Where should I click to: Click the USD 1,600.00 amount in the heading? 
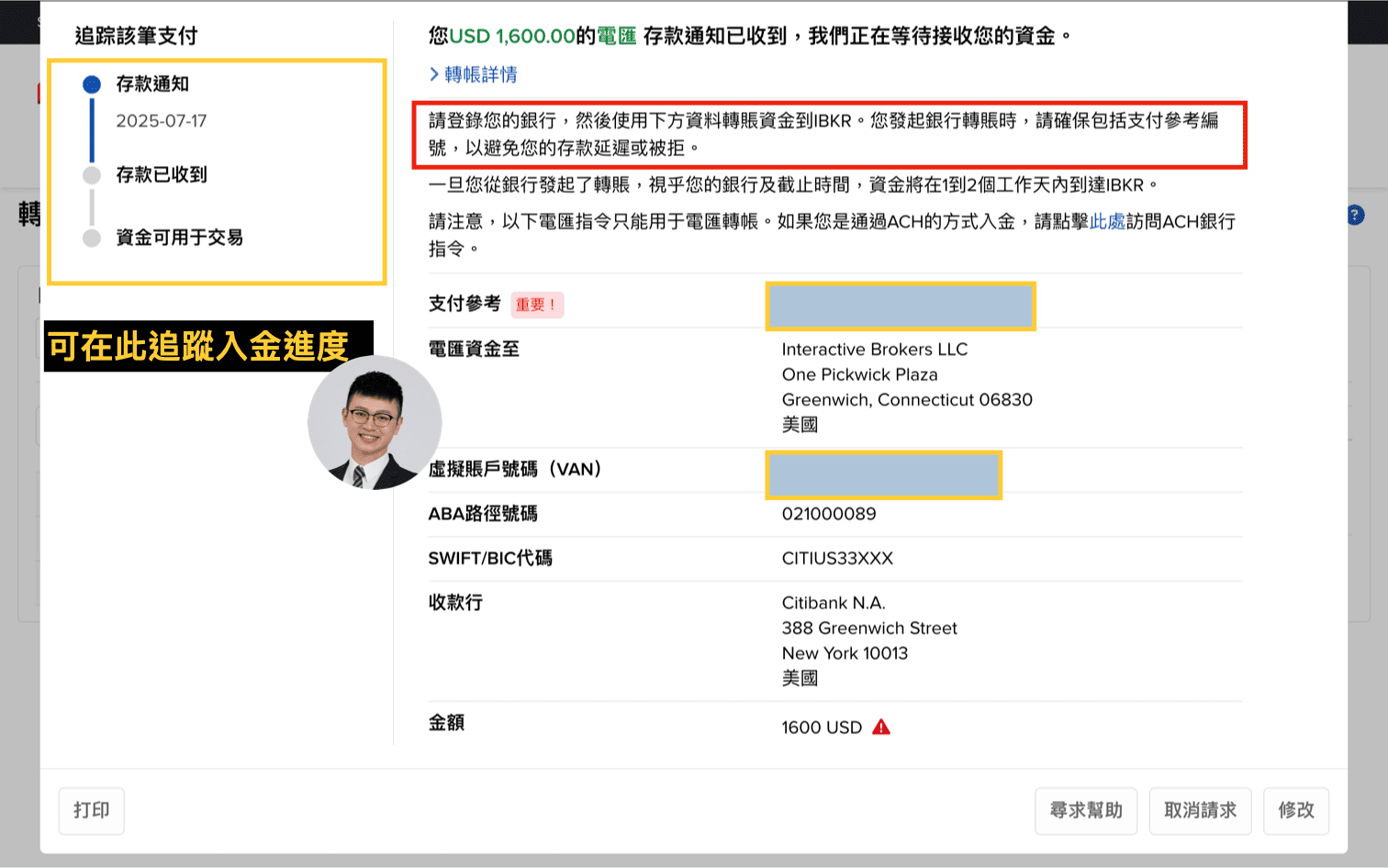512,36
